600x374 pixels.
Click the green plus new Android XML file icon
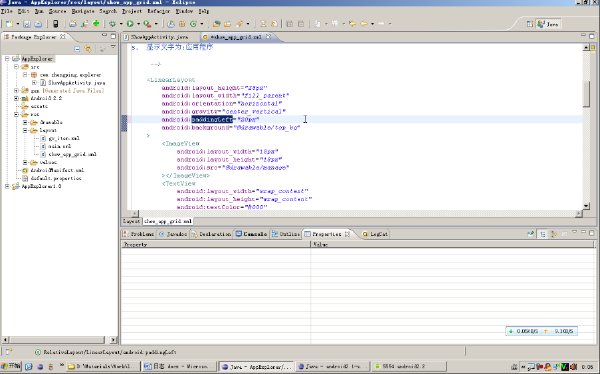point(96,24)
